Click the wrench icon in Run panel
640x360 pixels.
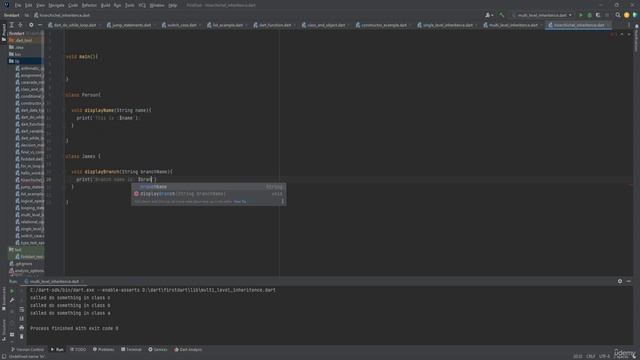[x=12, y=300]
